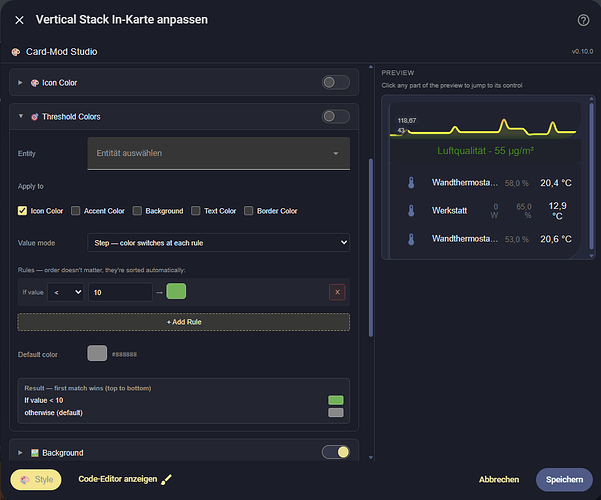601x500 pixels.
Task: Click the Threshold Colors target icon
Action: click(x=35, y=117)
